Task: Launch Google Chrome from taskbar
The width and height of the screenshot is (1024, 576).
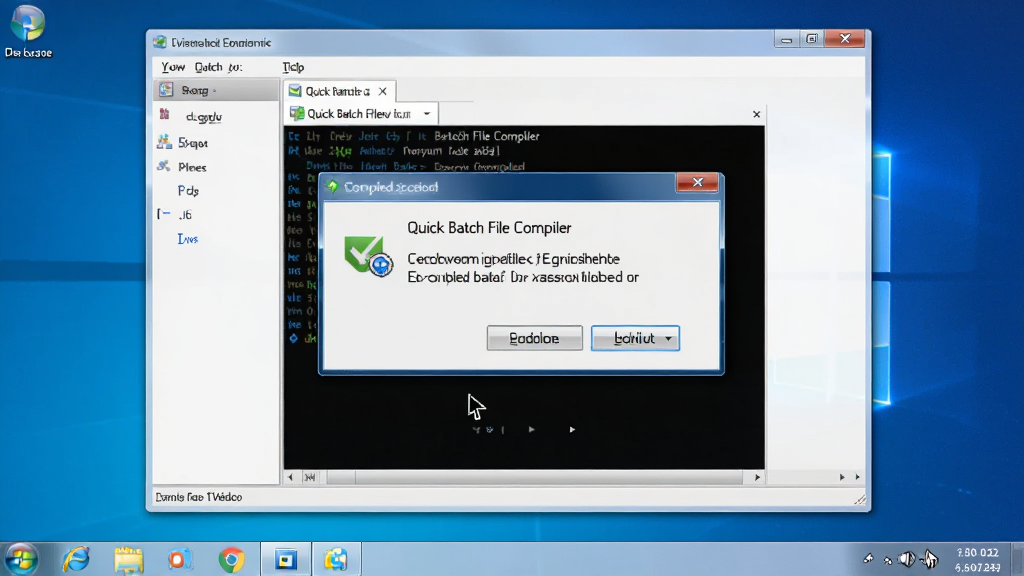Action: click(x=231, y=560)
